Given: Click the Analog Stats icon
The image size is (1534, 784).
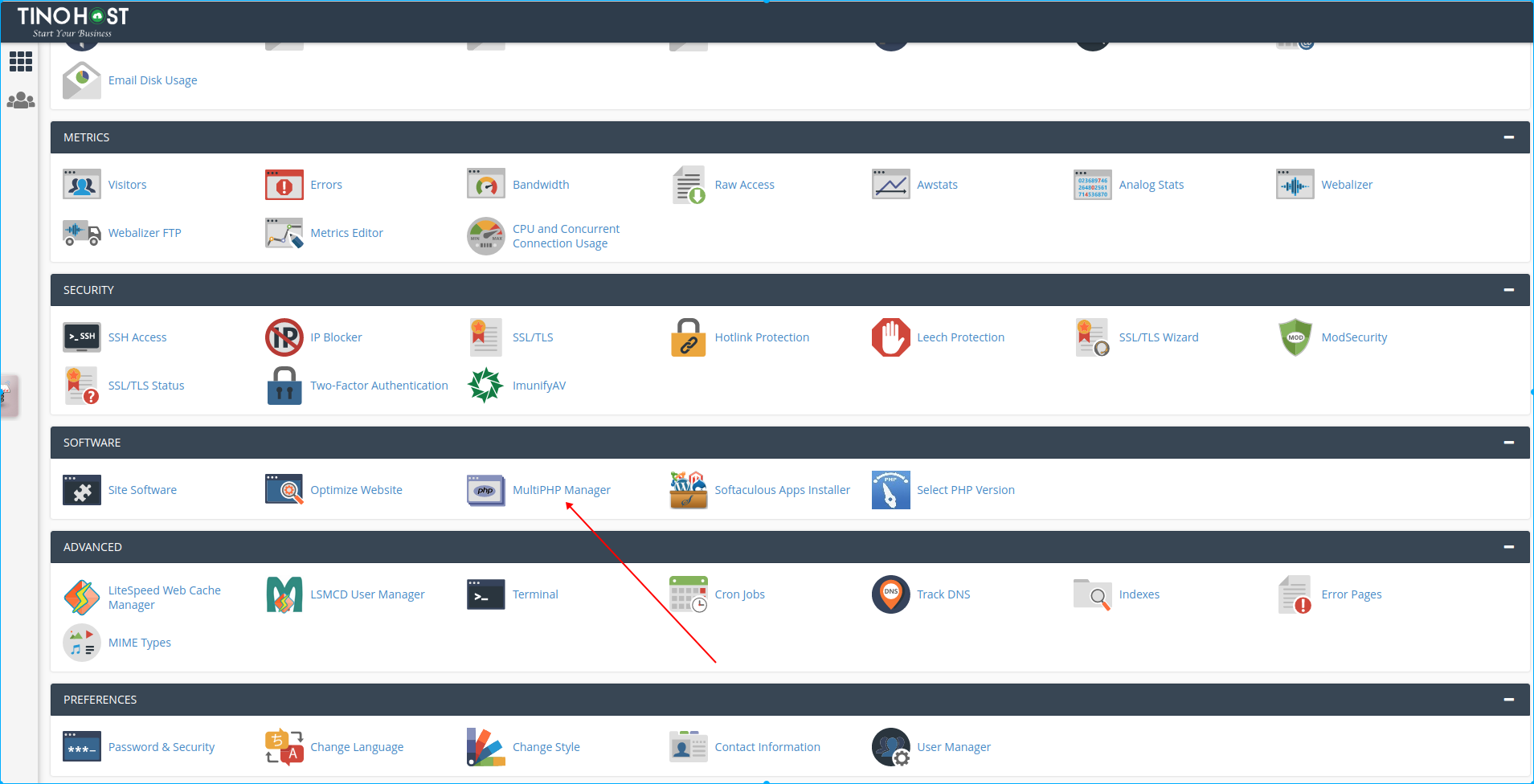Looking at the screenshot, I should (1093, 185).
